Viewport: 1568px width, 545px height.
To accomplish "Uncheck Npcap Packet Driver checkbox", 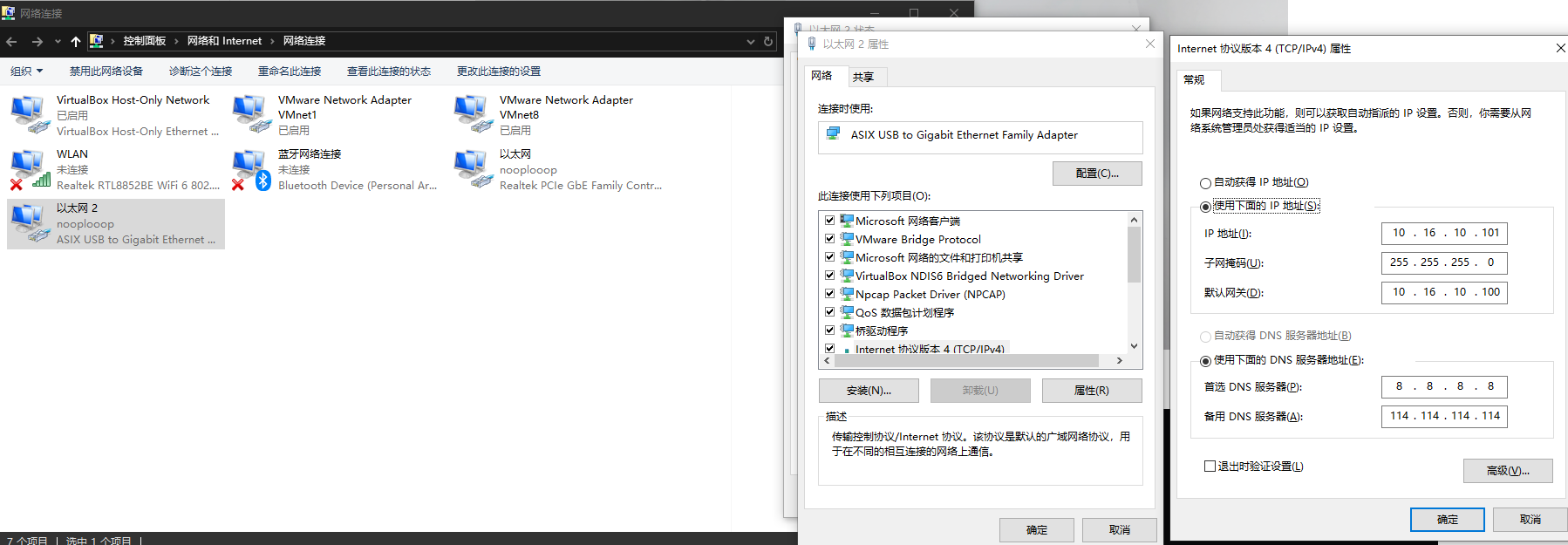I will (x=830, y=294).
